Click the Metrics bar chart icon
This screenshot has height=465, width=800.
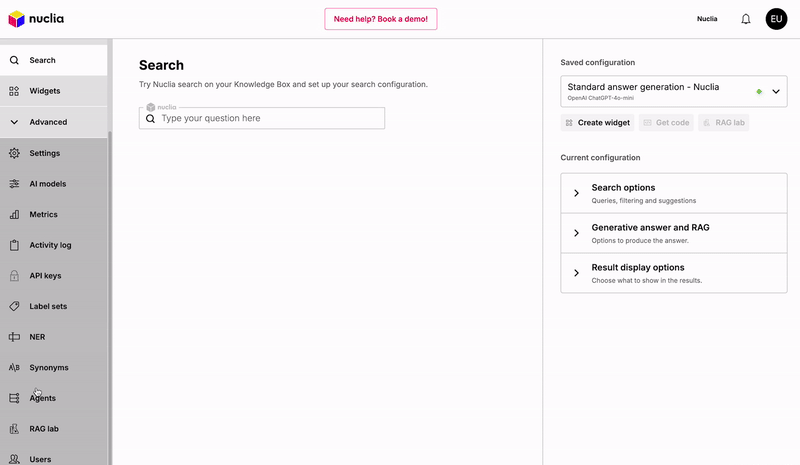coord(14,214)
